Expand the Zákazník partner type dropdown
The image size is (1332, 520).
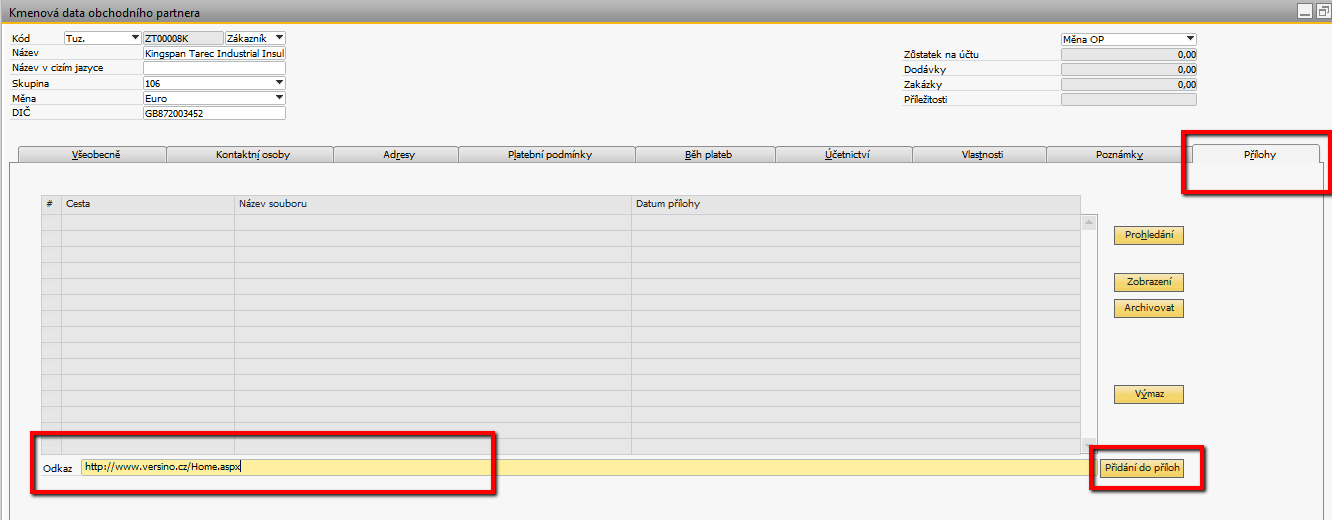coord(278,38)
